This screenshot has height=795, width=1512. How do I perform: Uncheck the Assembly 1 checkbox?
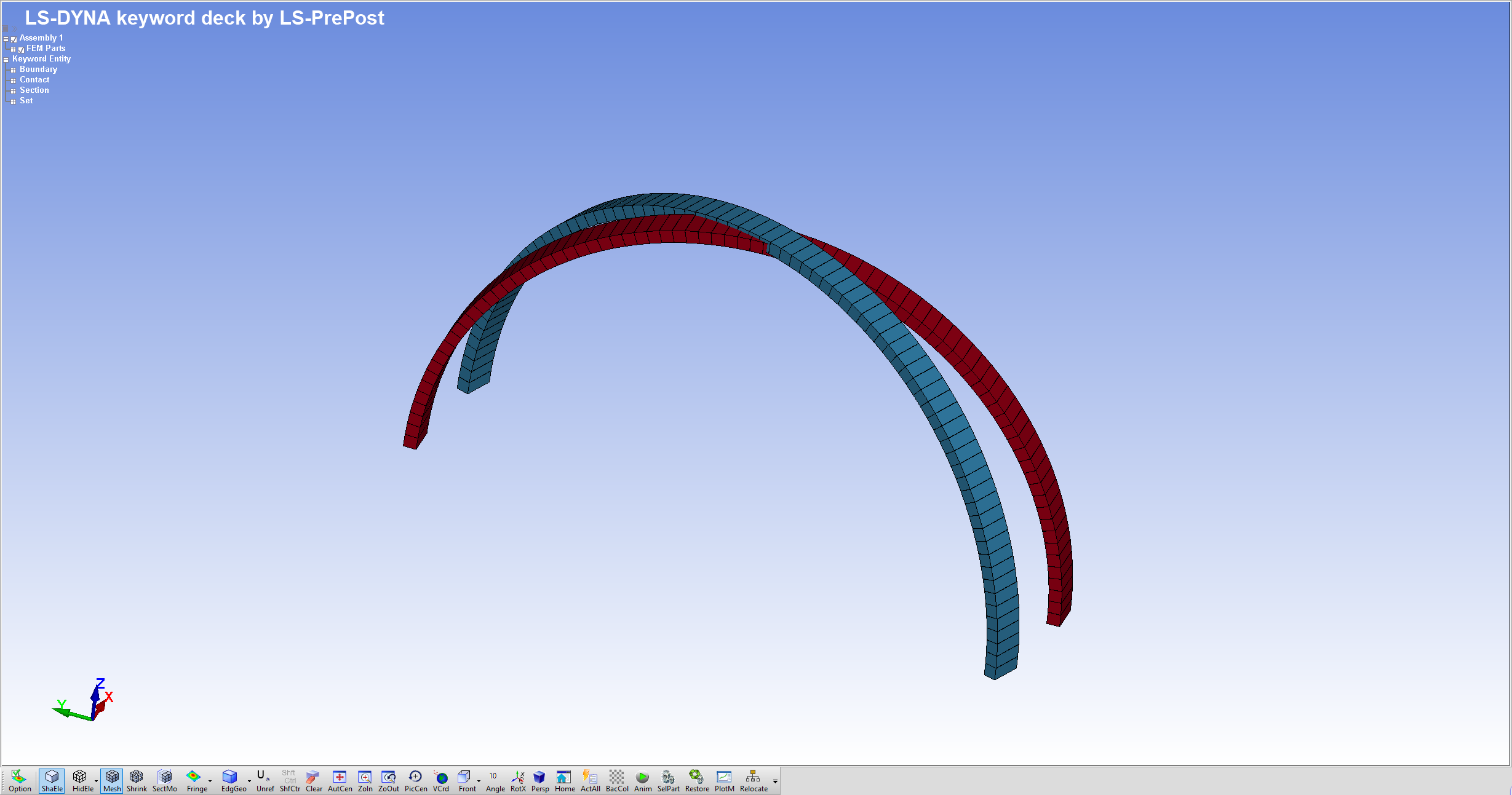click(x=14, y=39)
